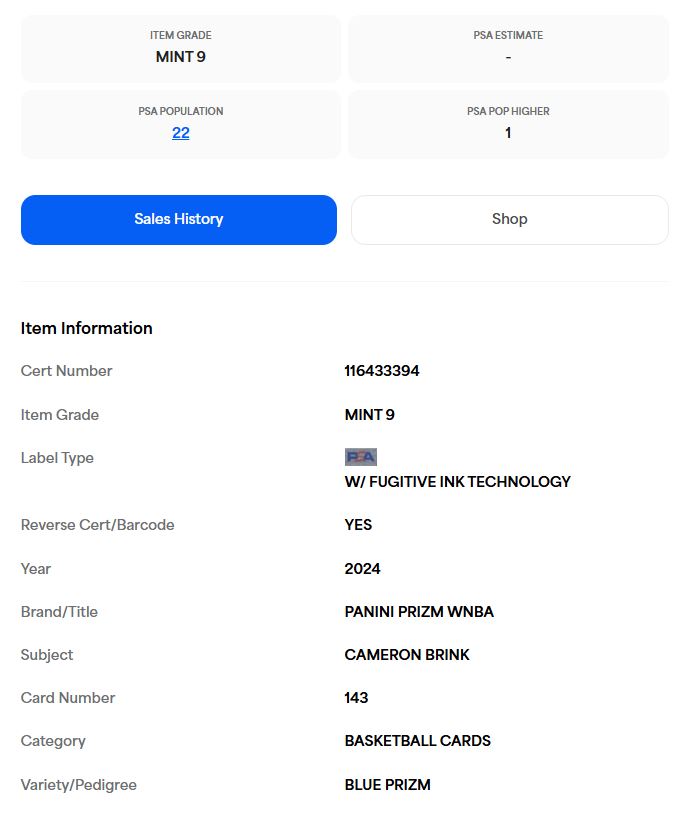Image resolution: width=686 pixels, height=820 pixels.
Task: Click the BLUE PRIZM variety value
Action: (x=387, y=784)
